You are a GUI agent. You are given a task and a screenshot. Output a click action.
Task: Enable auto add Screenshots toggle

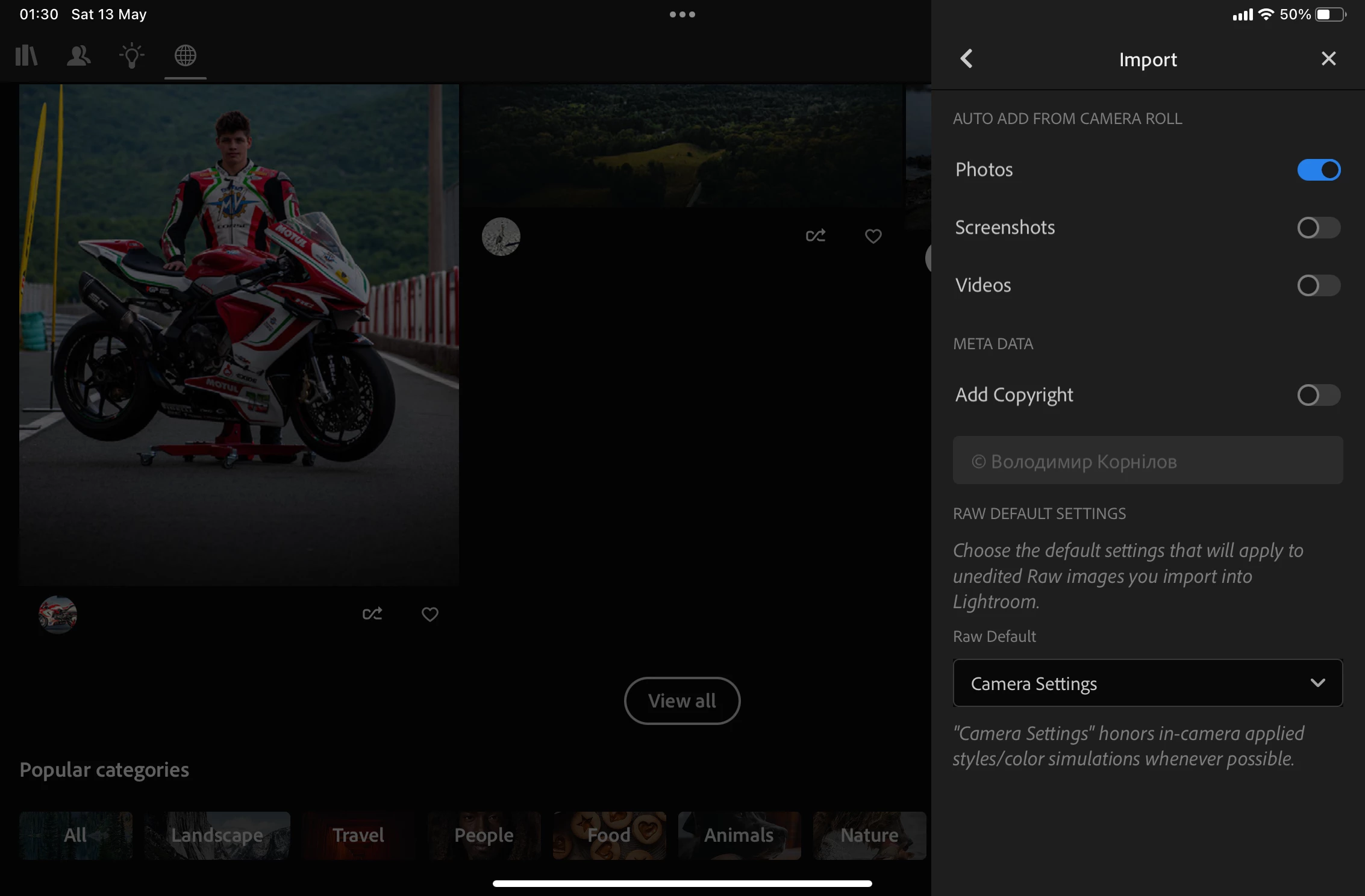[x=1318, y=228]
